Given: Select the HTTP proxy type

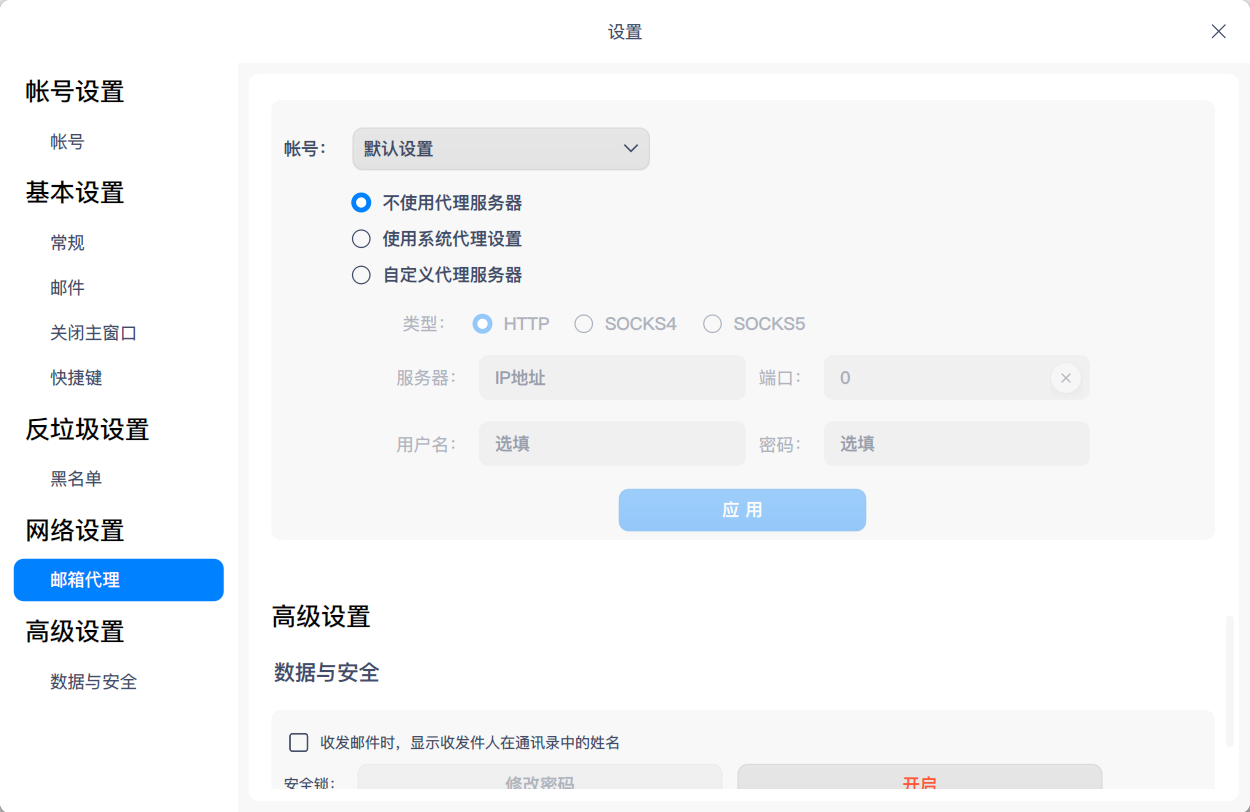Looking at the screenshot, I should coord(482,323).
